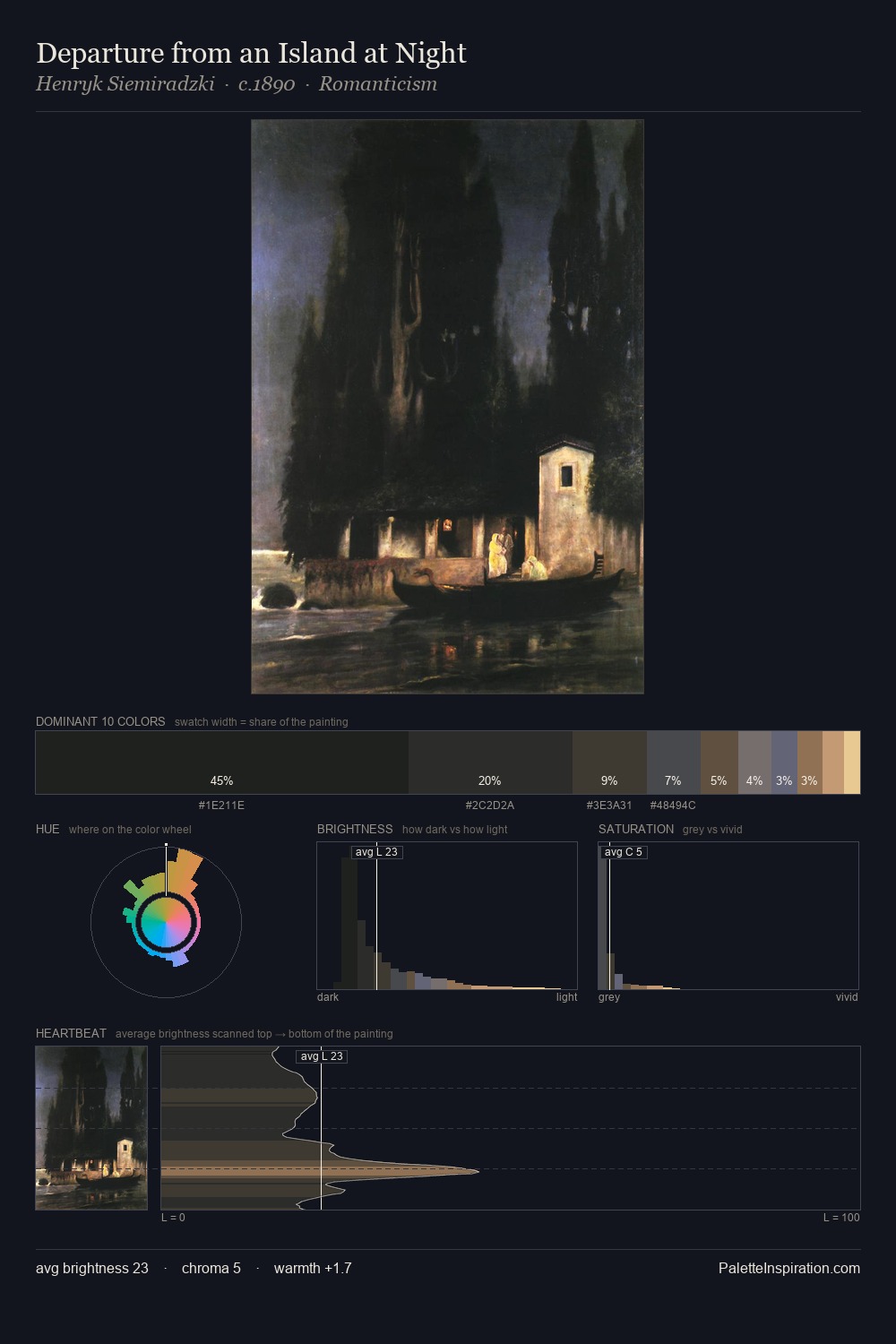
Task: Click the PaletteInspiration.com link
Action: point(788,1268)
